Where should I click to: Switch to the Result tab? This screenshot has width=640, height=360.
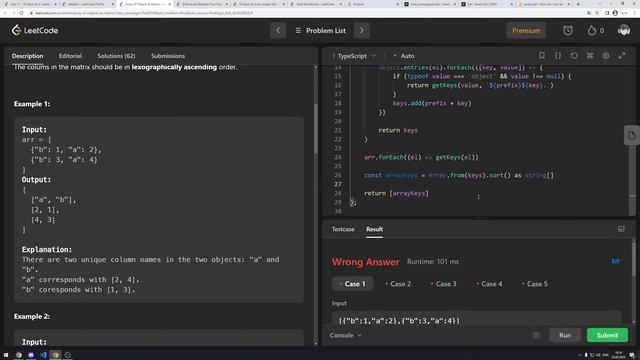(x=374, y=229)
